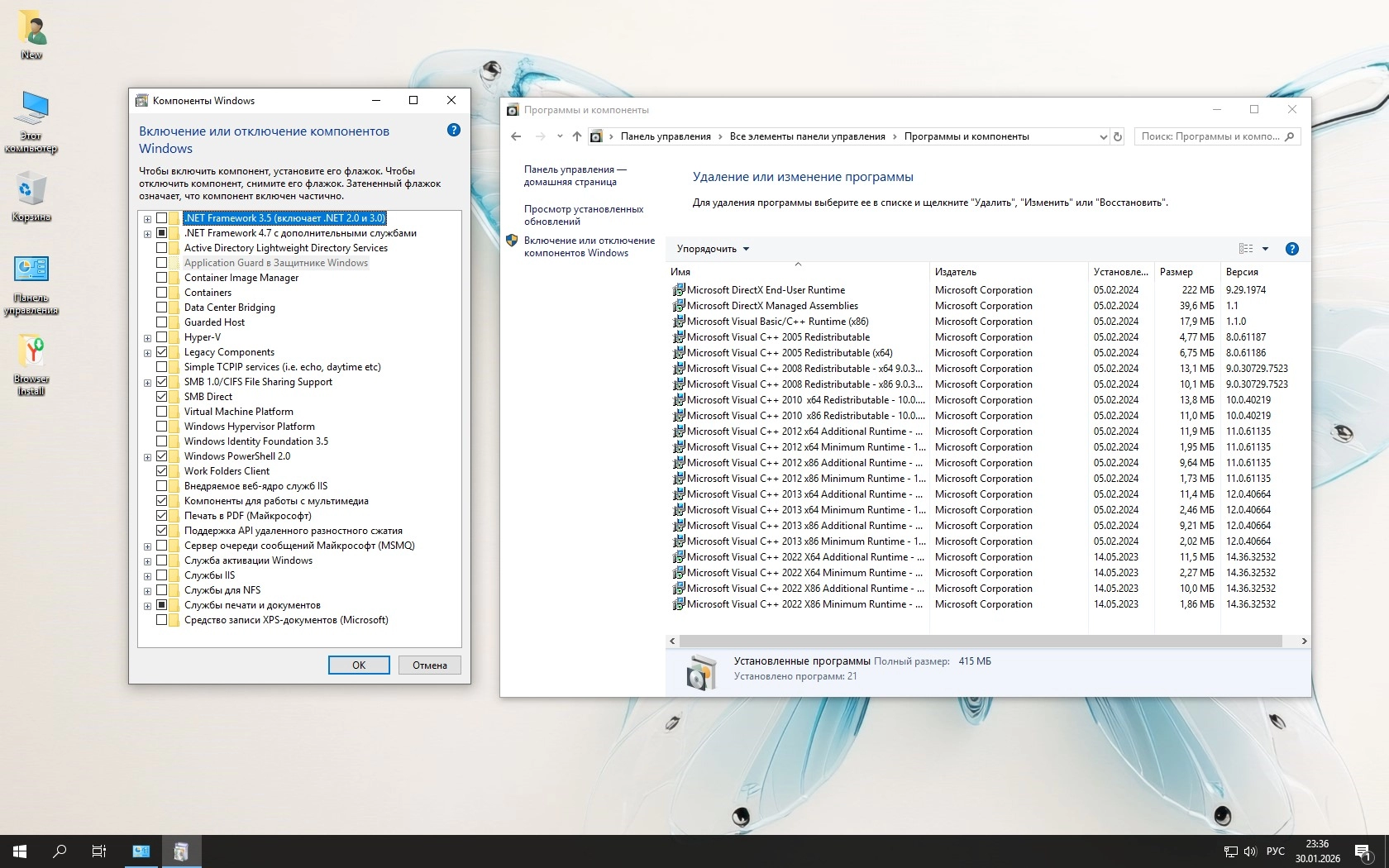The width and height of the screenshot is (1389, 868).
Task: Click the blue help icon in Programs toolbar
Action: click(1291, 249)
